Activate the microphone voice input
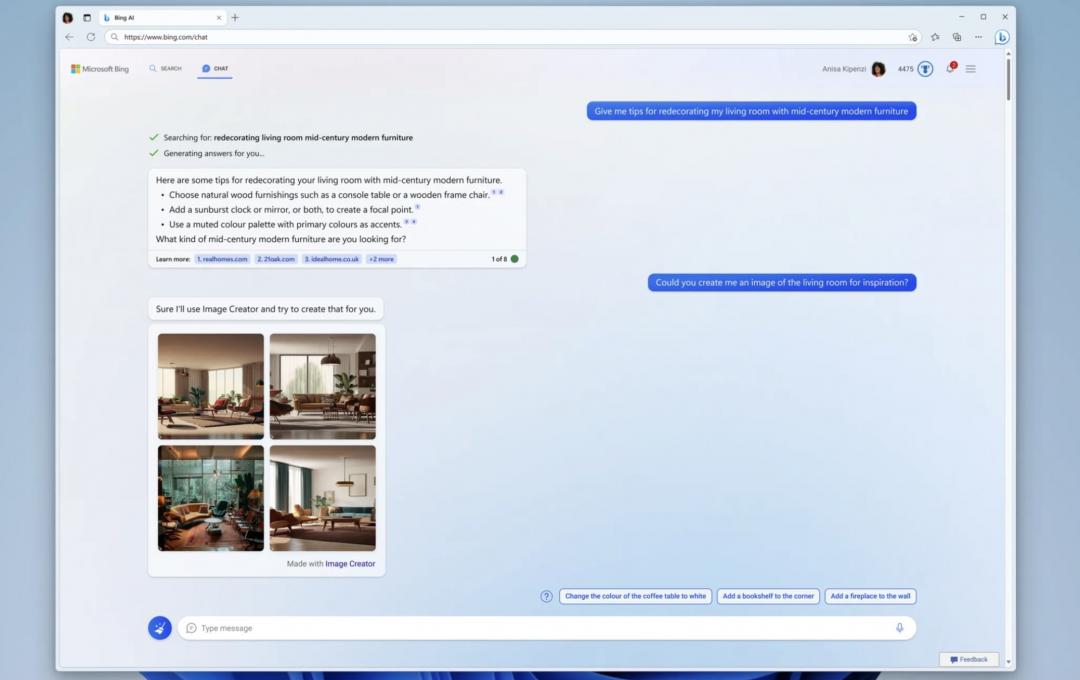Viewport: 1080px width, 680px height. [x=899, y=628]
